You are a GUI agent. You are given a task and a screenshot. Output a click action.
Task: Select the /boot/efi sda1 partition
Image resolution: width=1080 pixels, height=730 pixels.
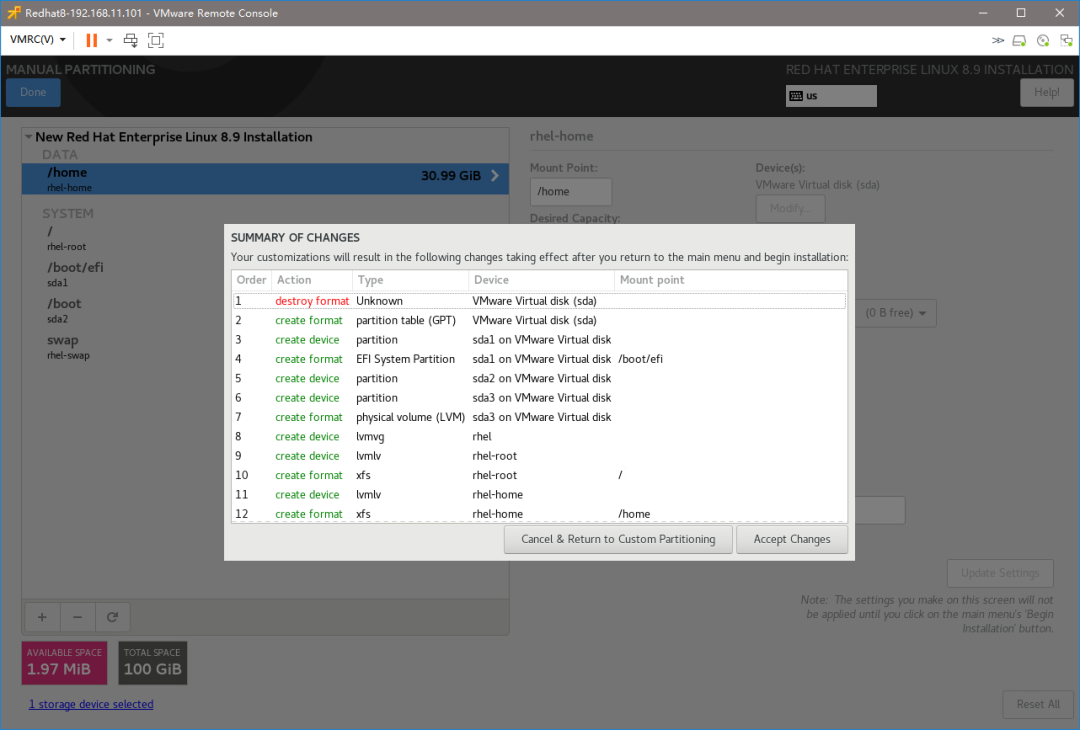(265, 274)
